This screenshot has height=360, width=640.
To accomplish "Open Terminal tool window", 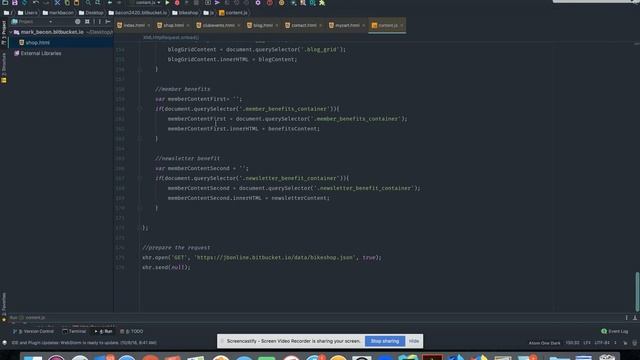I will [x=74, y=331].
